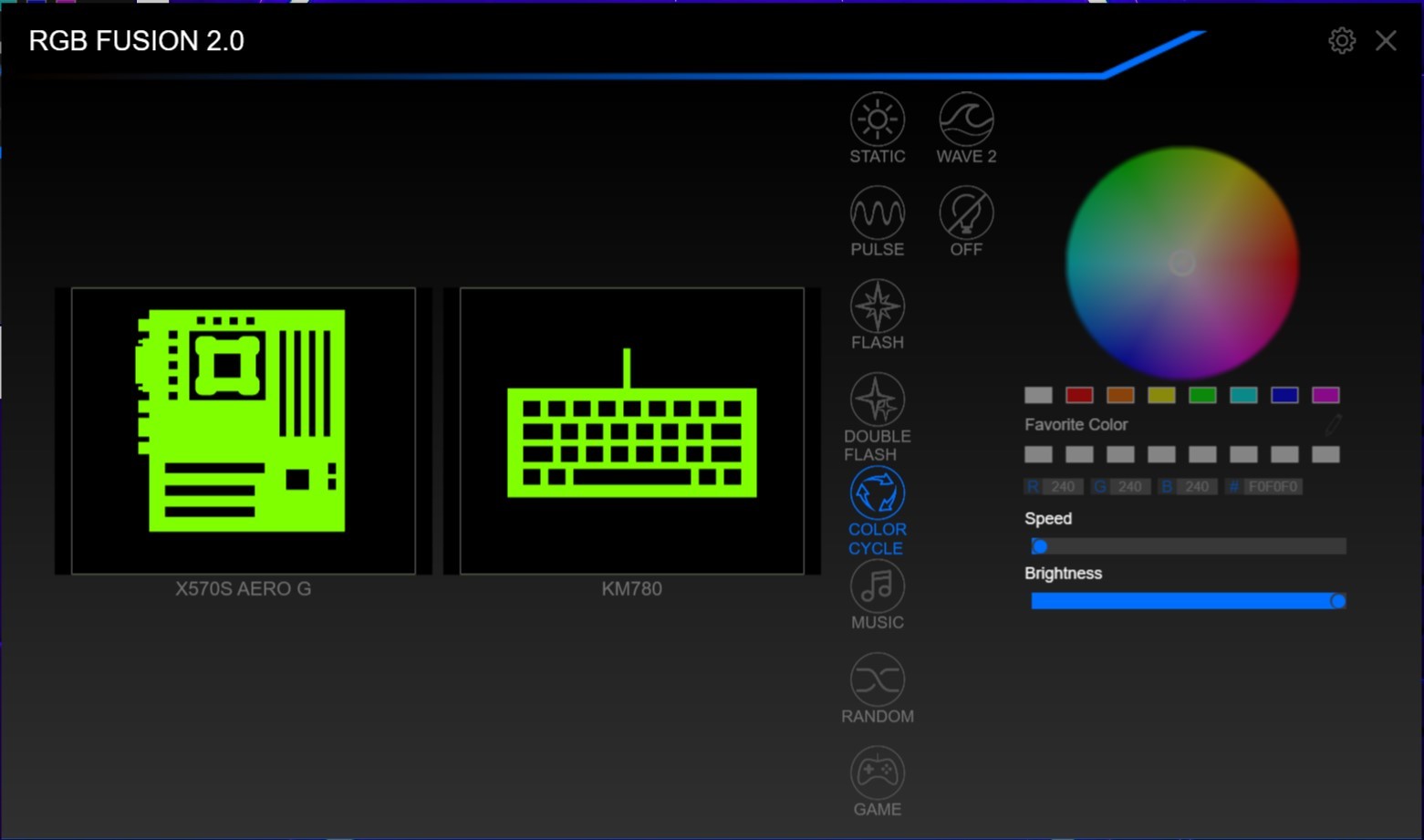This screenshot has height=840, width=1424.
Task: Click the Favorite Color label
Action: pyautogui.click(x=1076, y=425)
